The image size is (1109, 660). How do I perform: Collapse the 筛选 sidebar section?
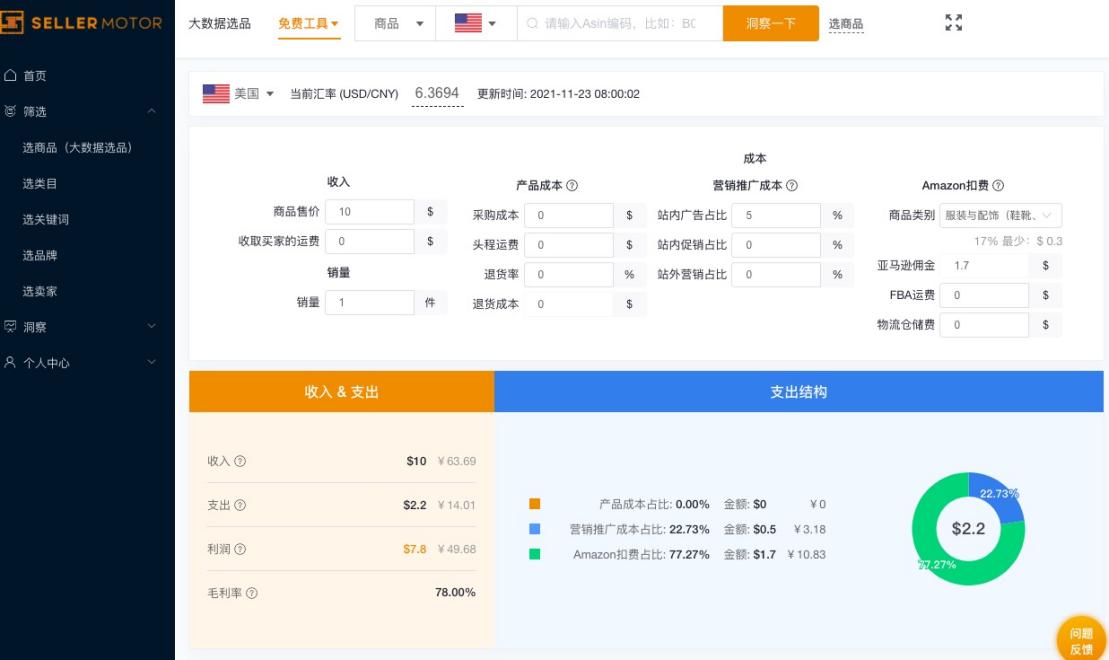152,112
